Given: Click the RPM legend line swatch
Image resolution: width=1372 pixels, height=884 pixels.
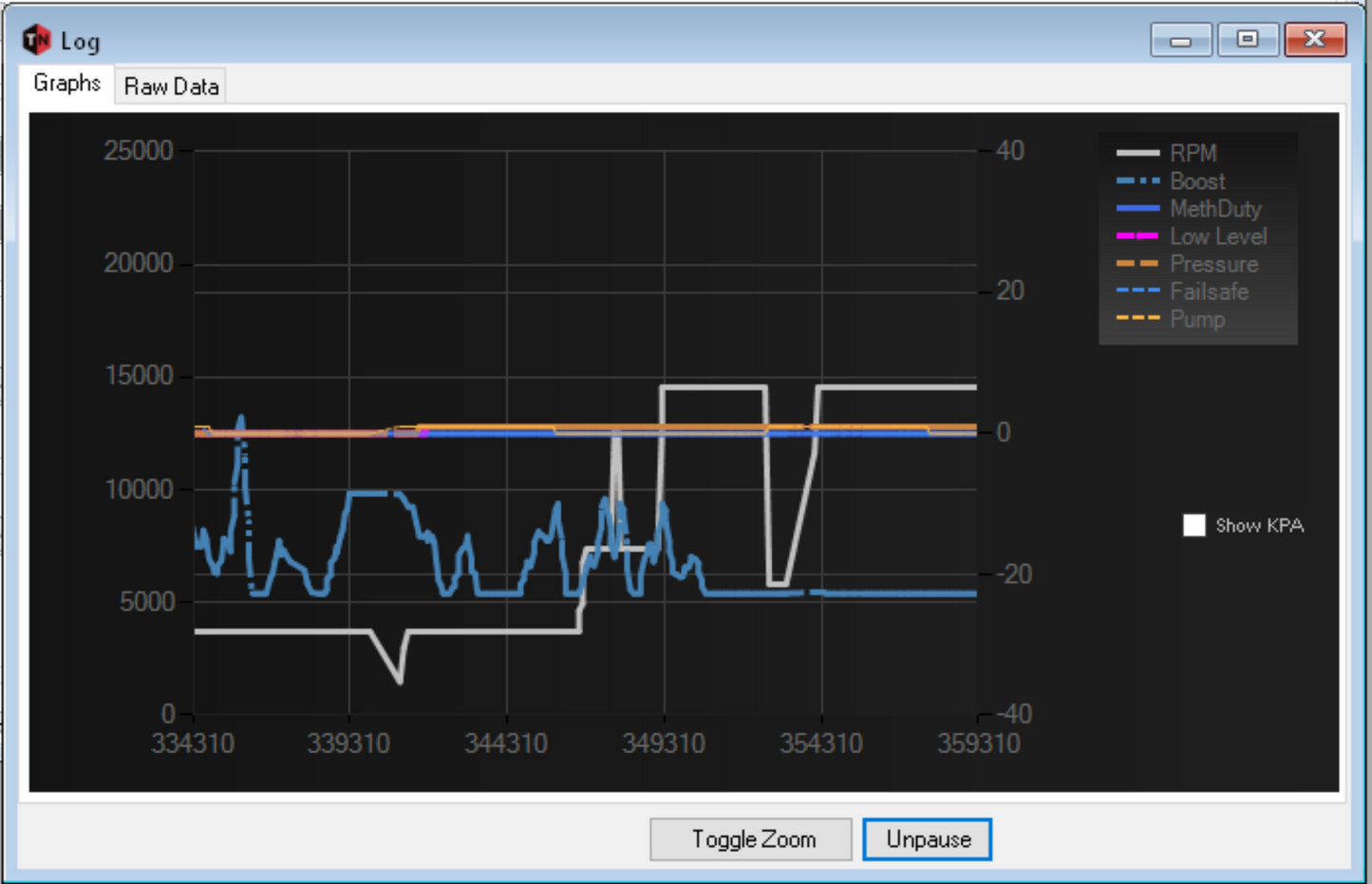Looking at the screenshot, I should [1137, 153].
